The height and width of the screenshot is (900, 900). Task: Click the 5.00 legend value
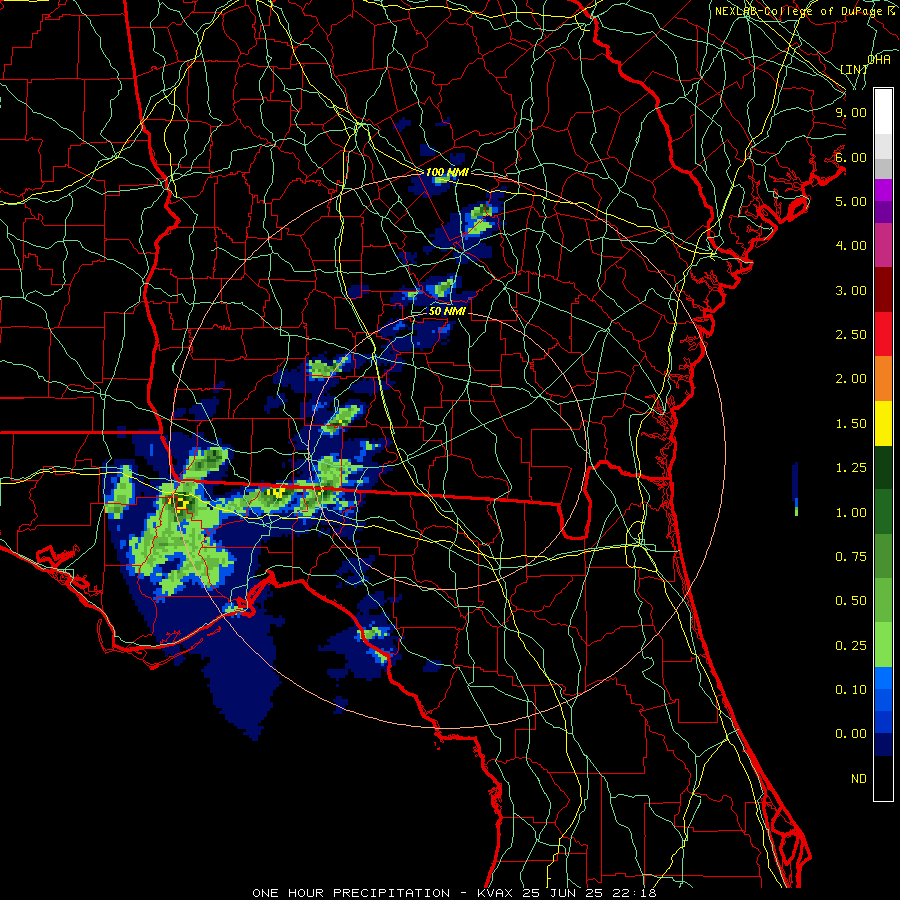tap(851, 201)
